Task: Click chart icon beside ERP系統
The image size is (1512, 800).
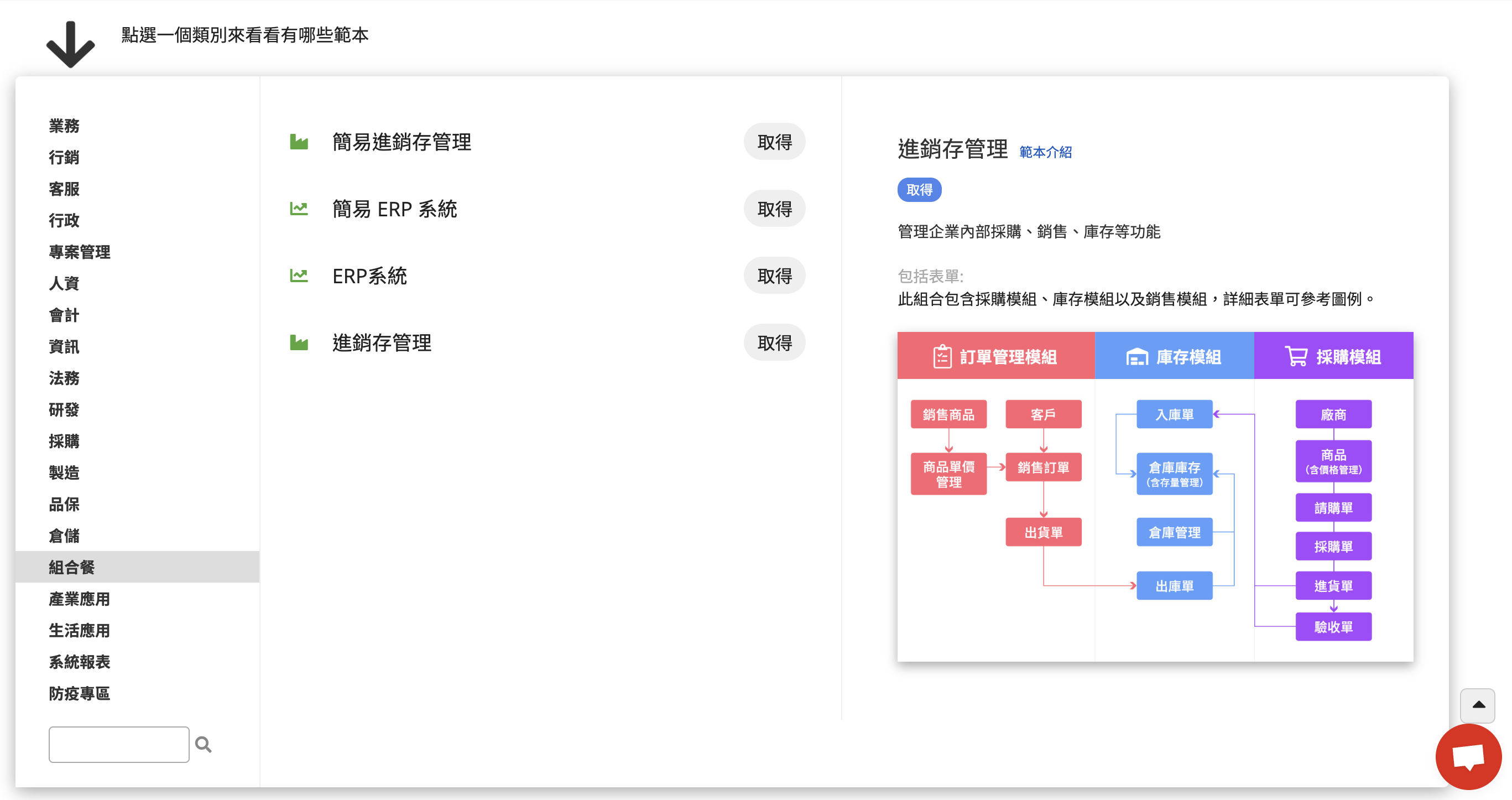Action: 299,276
